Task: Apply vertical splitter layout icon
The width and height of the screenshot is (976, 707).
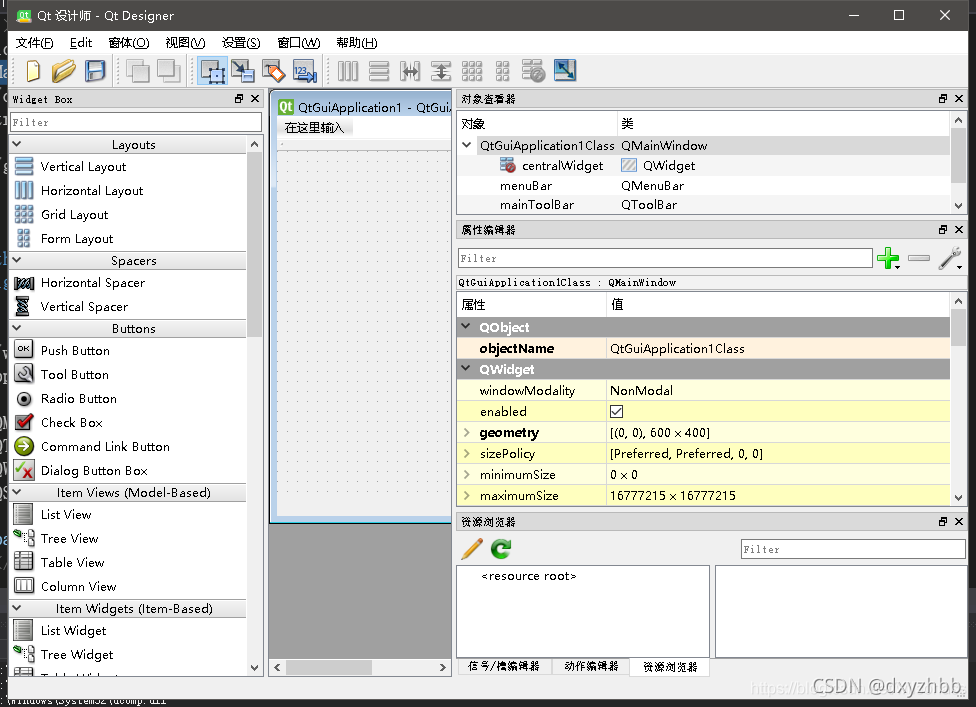Action: [441, 71]
